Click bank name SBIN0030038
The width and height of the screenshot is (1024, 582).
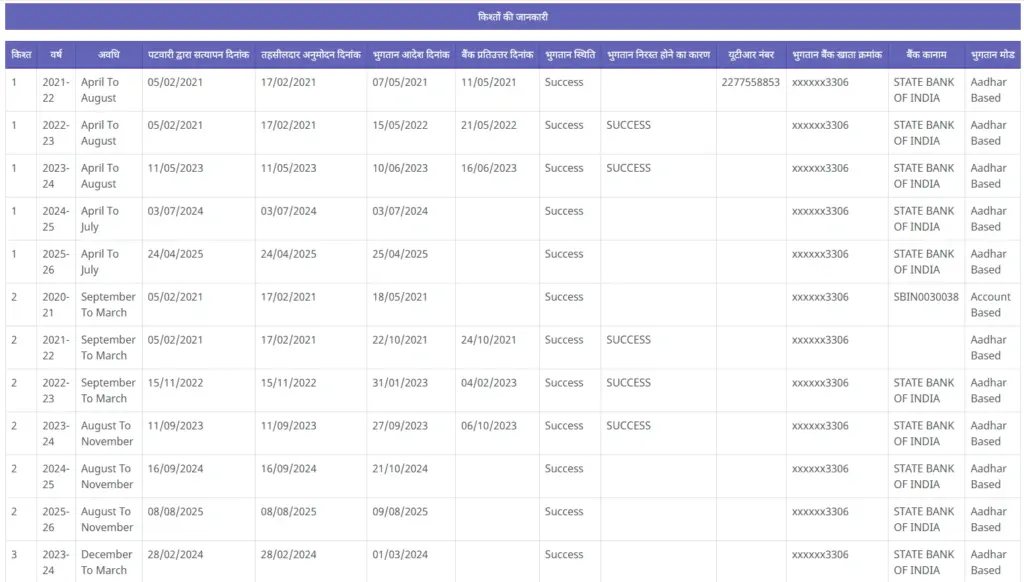[926, 297]
